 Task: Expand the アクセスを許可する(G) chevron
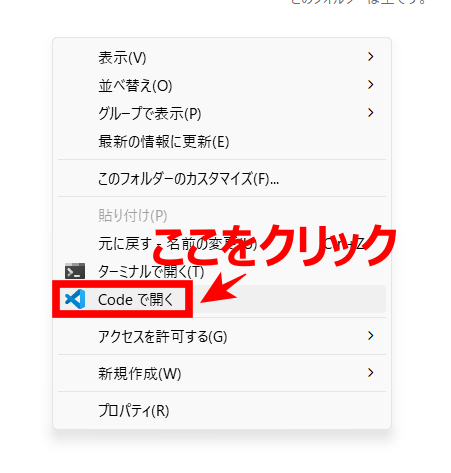click(x=370, y=336)
